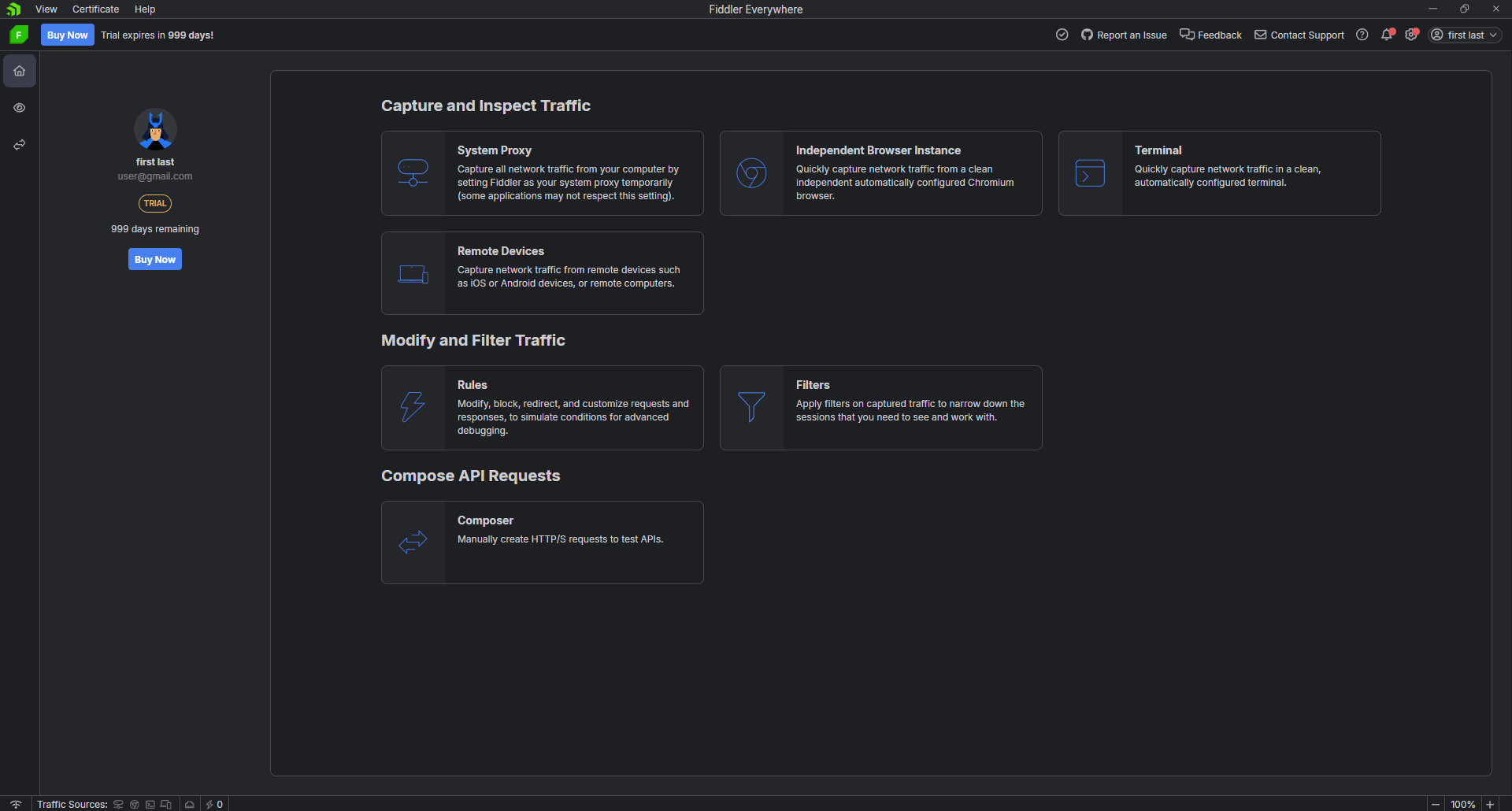Open the Rules card title
1512x811 pixels.
pos(472,385)
